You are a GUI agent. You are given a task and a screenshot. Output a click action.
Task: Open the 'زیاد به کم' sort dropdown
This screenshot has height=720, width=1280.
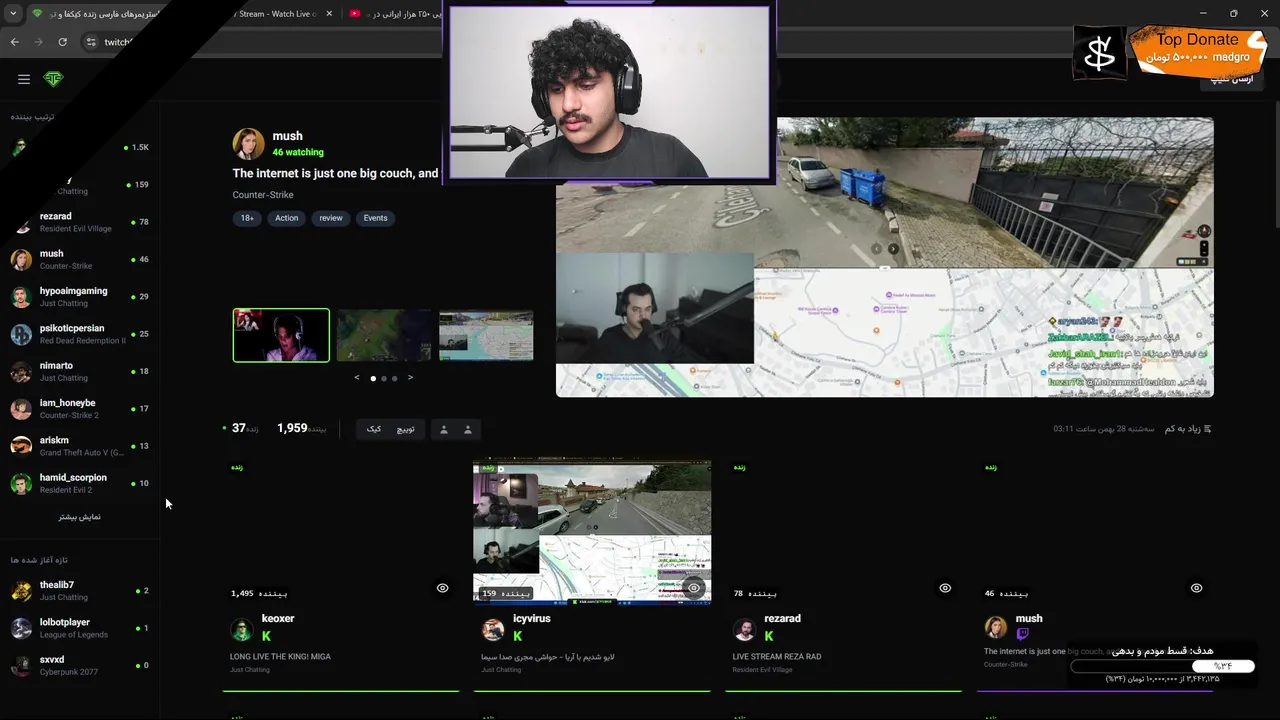point(1188,429)
